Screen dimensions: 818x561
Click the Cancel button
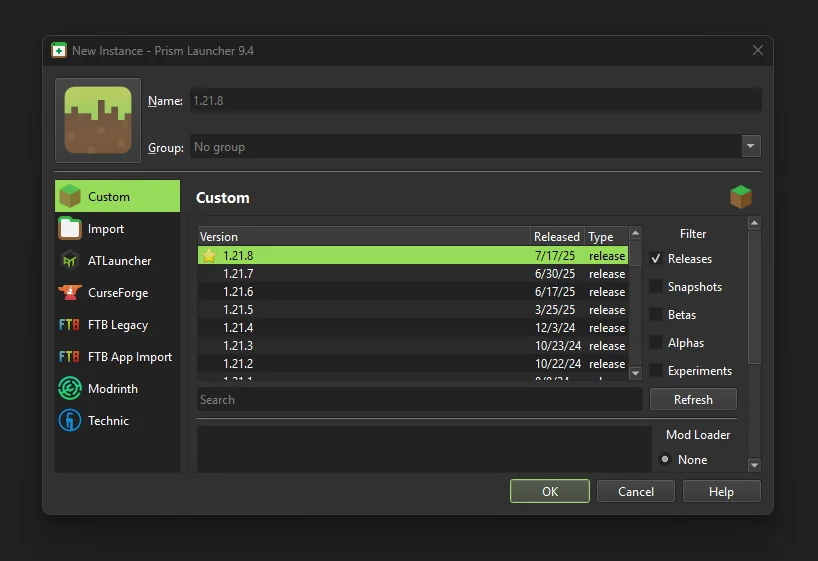[635, 491]
